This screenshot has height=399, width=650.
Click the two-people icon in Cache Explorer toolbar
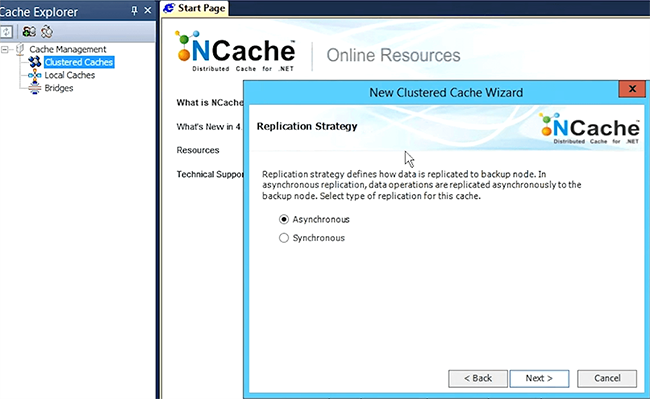[x=29, y=31]
